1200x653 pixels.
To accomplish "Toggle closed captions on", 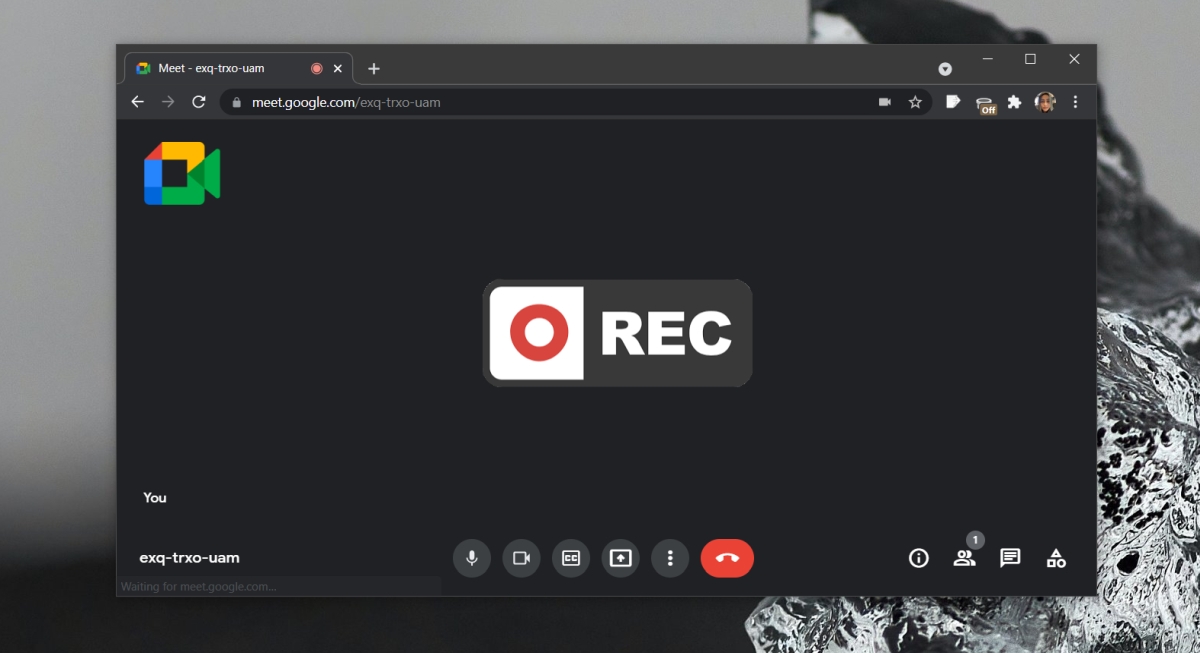I will pyautogui.click(x=571, y=558).
